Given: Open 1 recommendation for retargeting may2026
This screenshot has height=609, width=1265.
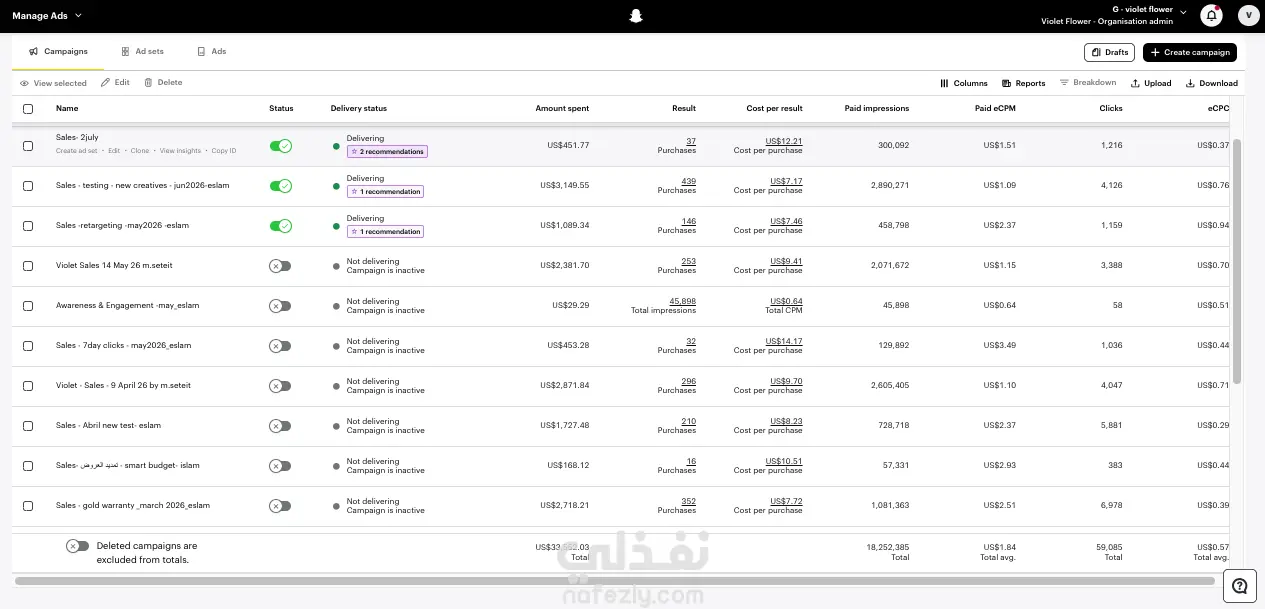Looking at the screenshot, I should click(x=384, y=232).
